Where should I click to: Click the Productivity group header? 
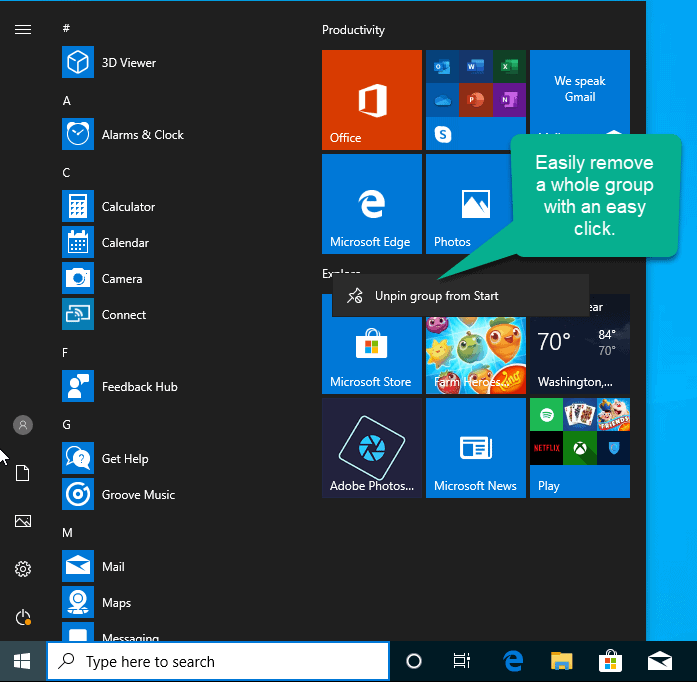click(353, 30)
